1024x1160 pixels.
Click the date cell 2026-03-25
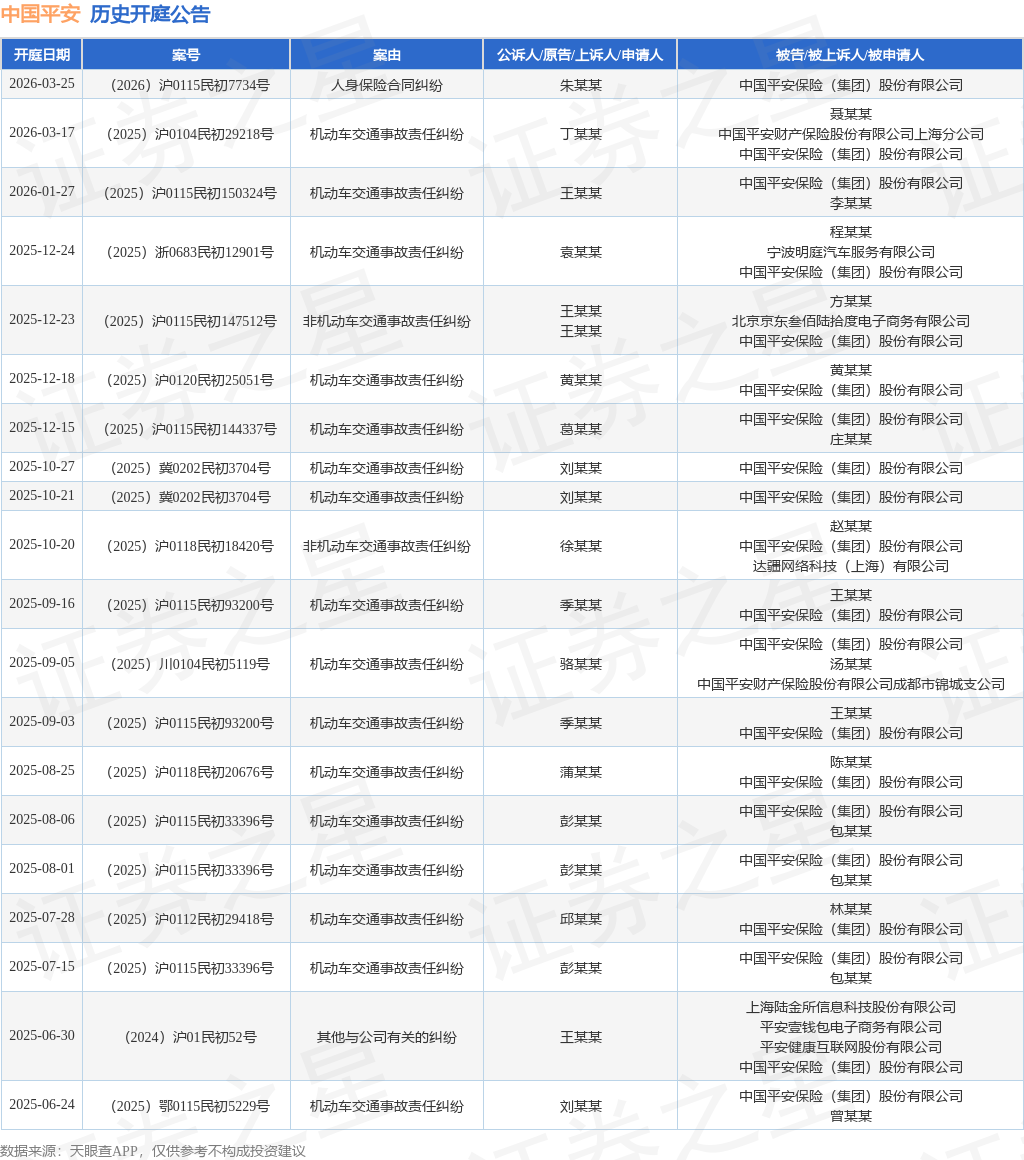[41, 84]
